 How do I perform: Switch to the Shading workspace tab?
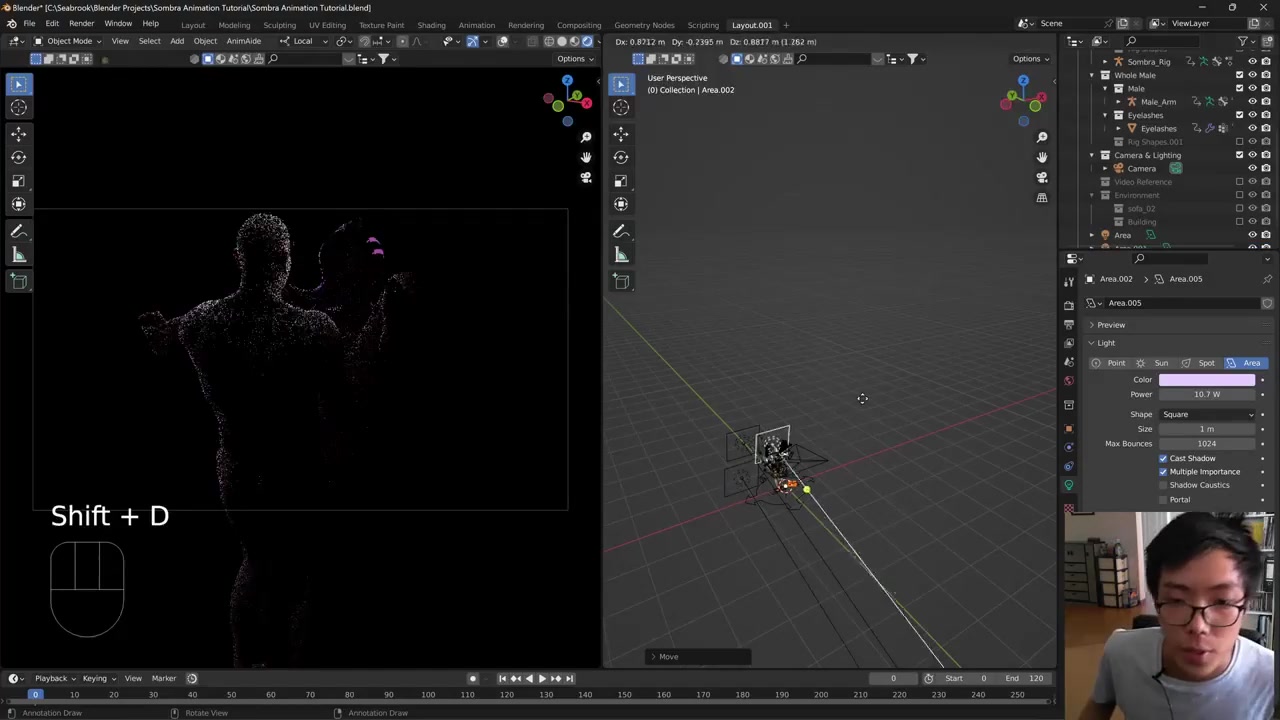coord(431,25)
